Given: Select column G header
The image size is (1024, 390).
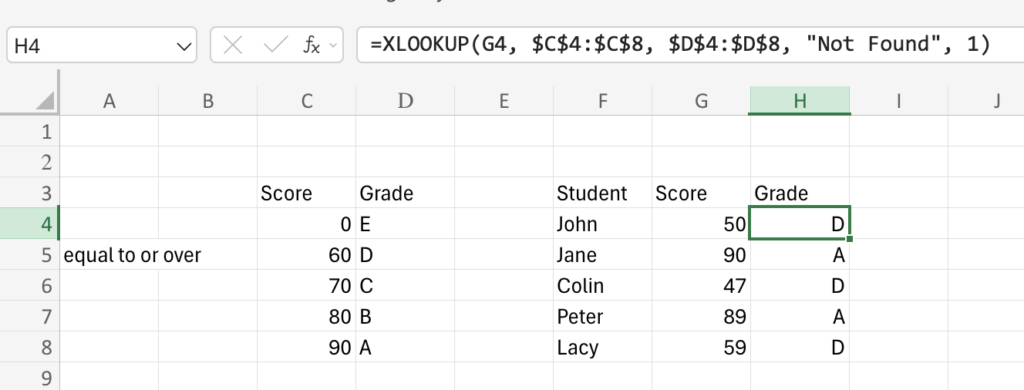Looking at the screenshot, I should [701, 101].
